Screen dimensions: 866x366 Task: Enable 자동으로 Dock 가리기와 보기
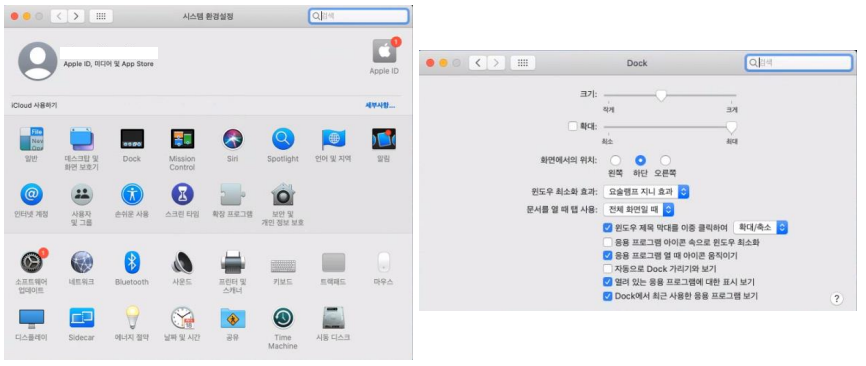(608, 269)
